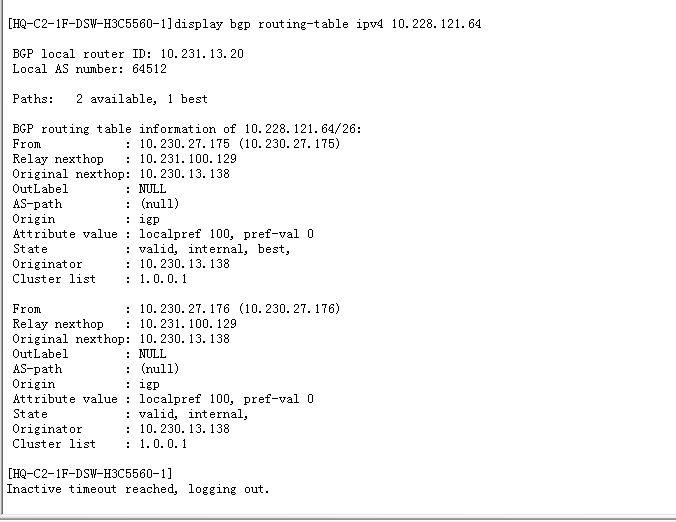
Task: Click the second path's Origin igp value
Action: (x=149, y=384)
